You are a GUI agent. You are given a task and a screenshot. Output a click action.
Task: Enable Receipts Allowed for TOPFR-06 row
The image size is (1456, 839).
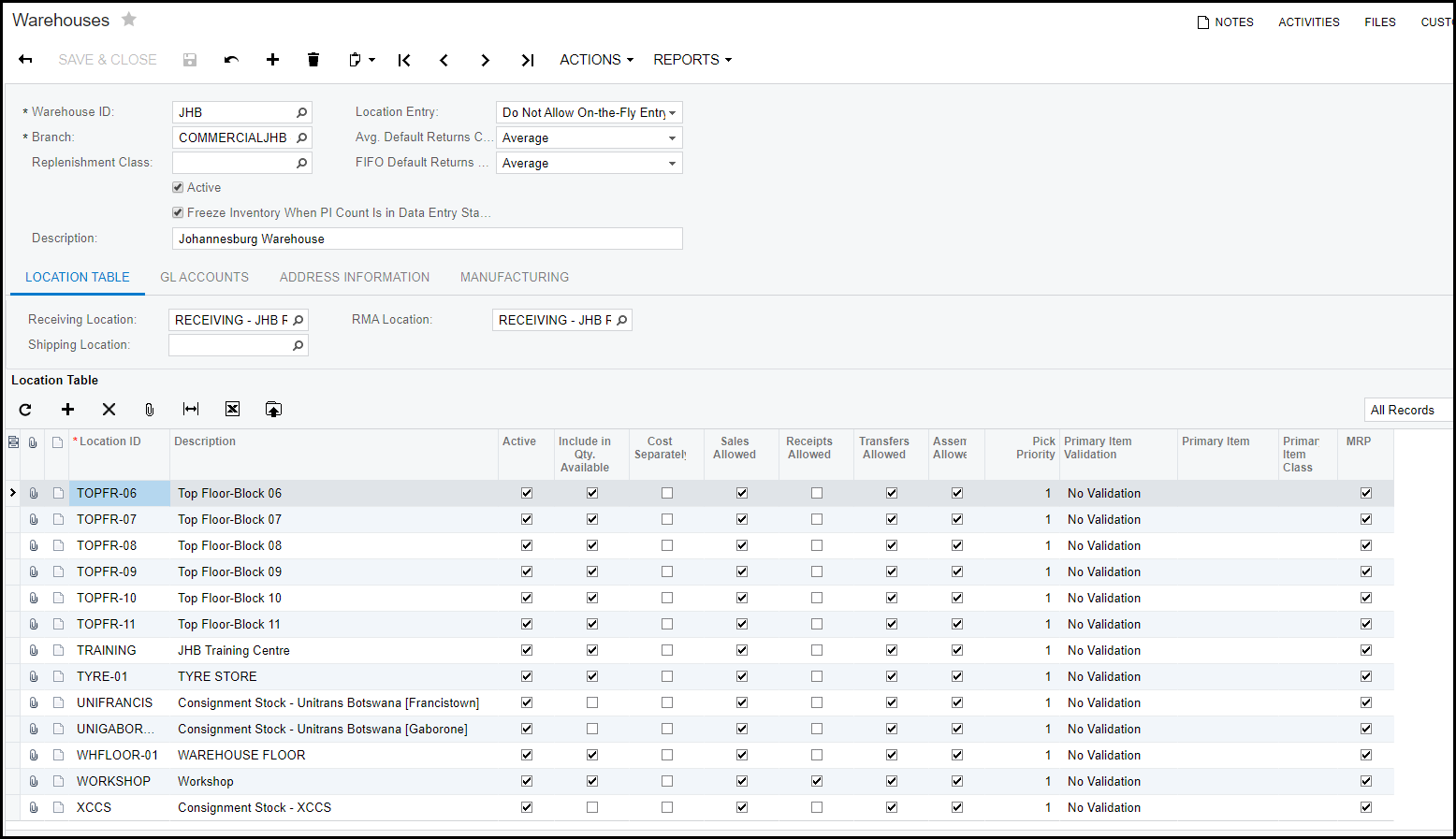[x=817, y=493]
